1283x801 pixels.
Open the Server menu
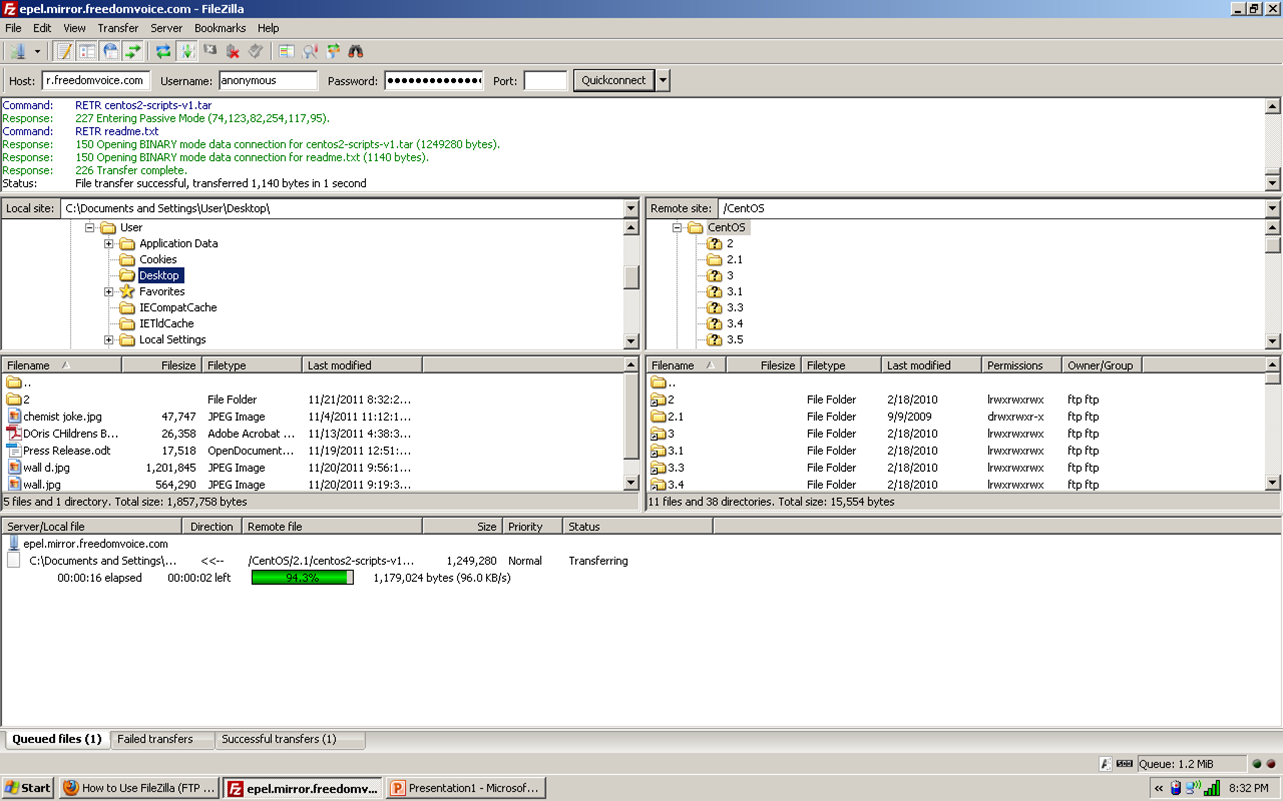coord(166,28)
